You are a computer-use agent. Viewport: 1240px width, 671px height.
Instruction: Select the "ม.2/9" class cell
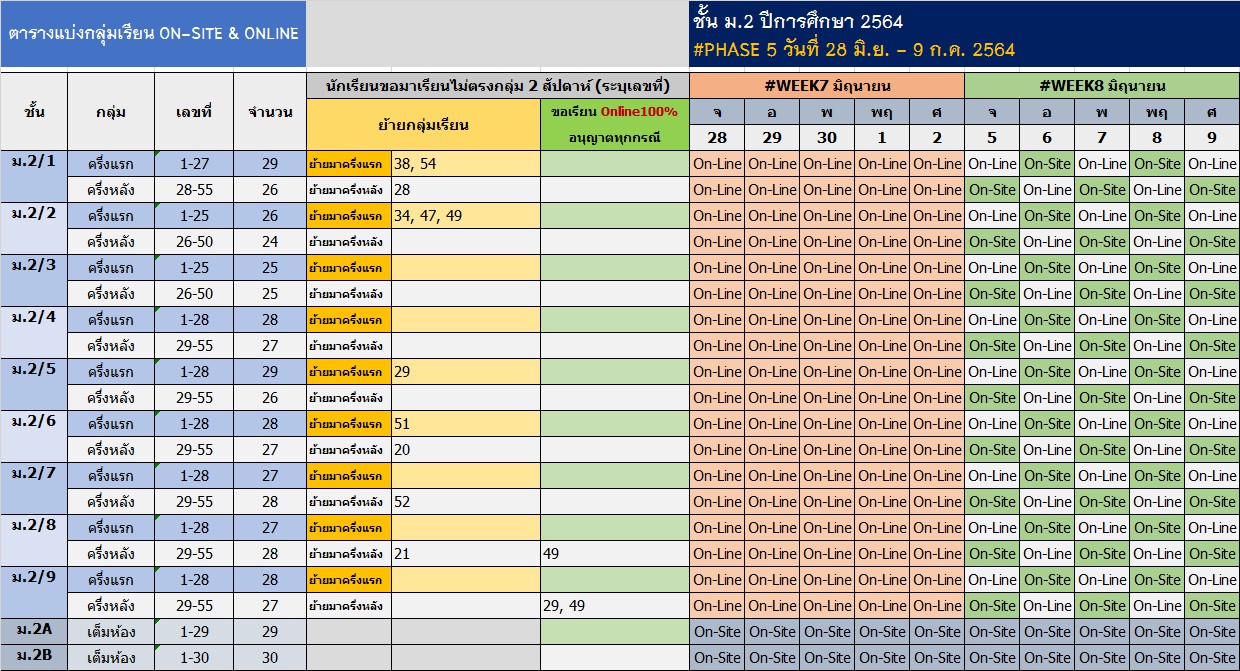tap(34, 592)
